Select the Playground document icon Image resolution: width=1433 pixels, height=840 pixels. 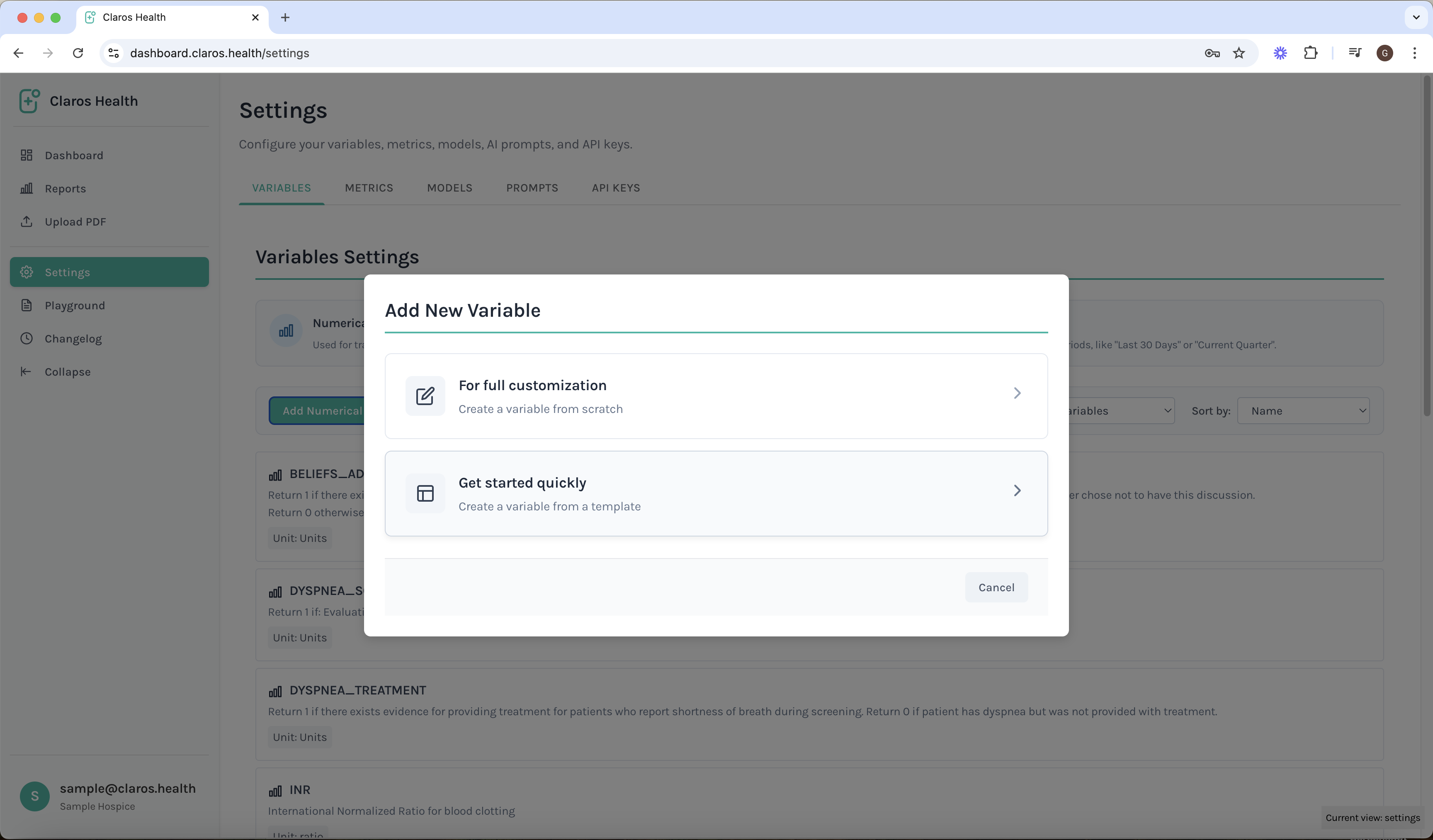(27, 305)
